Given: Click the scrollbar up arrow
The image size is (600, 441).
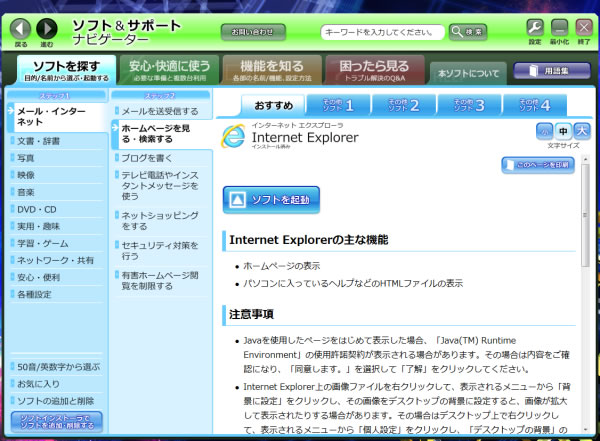Looking at the screenshot, I should click(x=585, y=158).
